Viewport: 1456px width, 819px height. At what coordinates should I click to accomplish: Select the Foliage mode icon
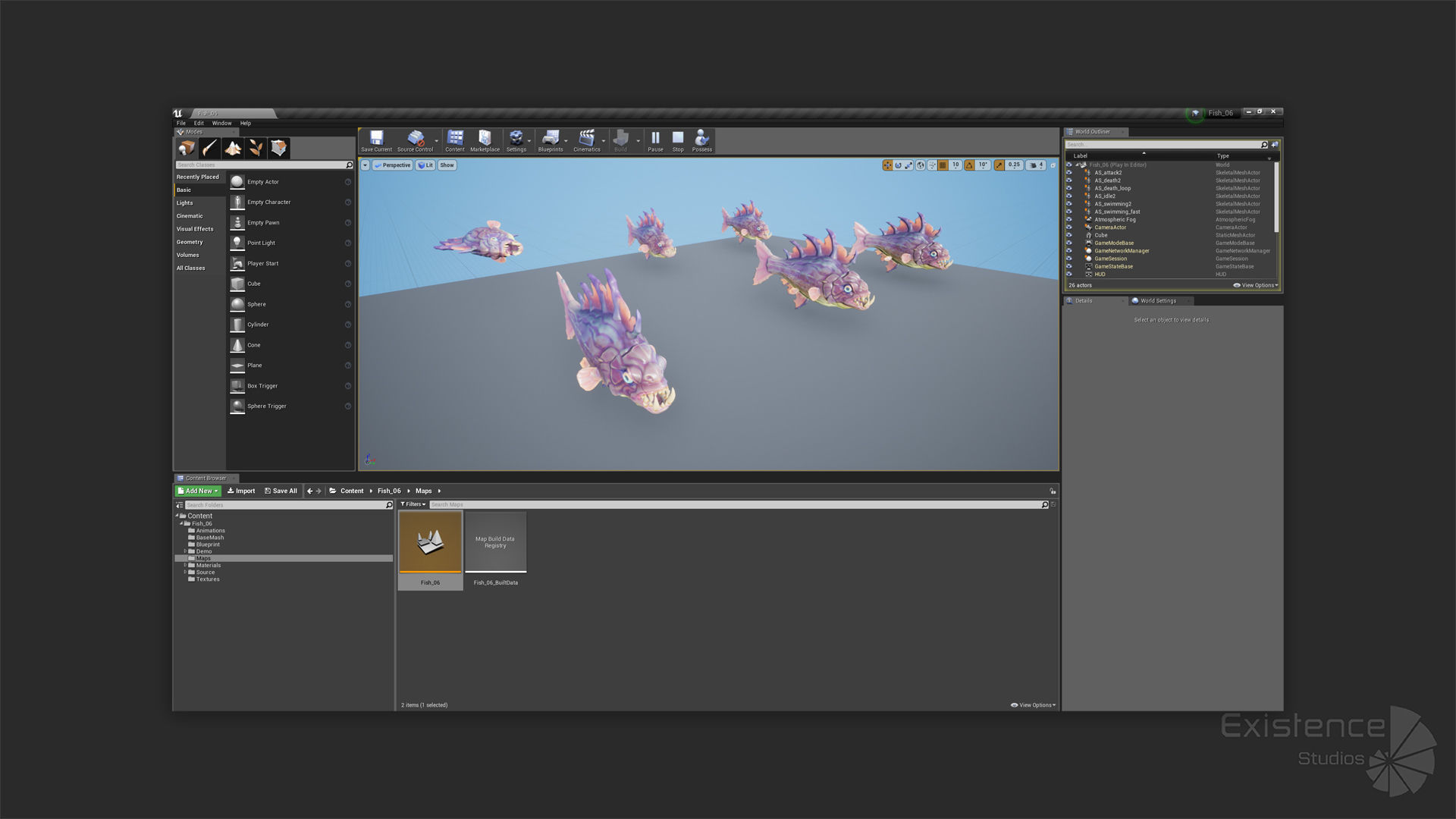[x=256, y=148]
